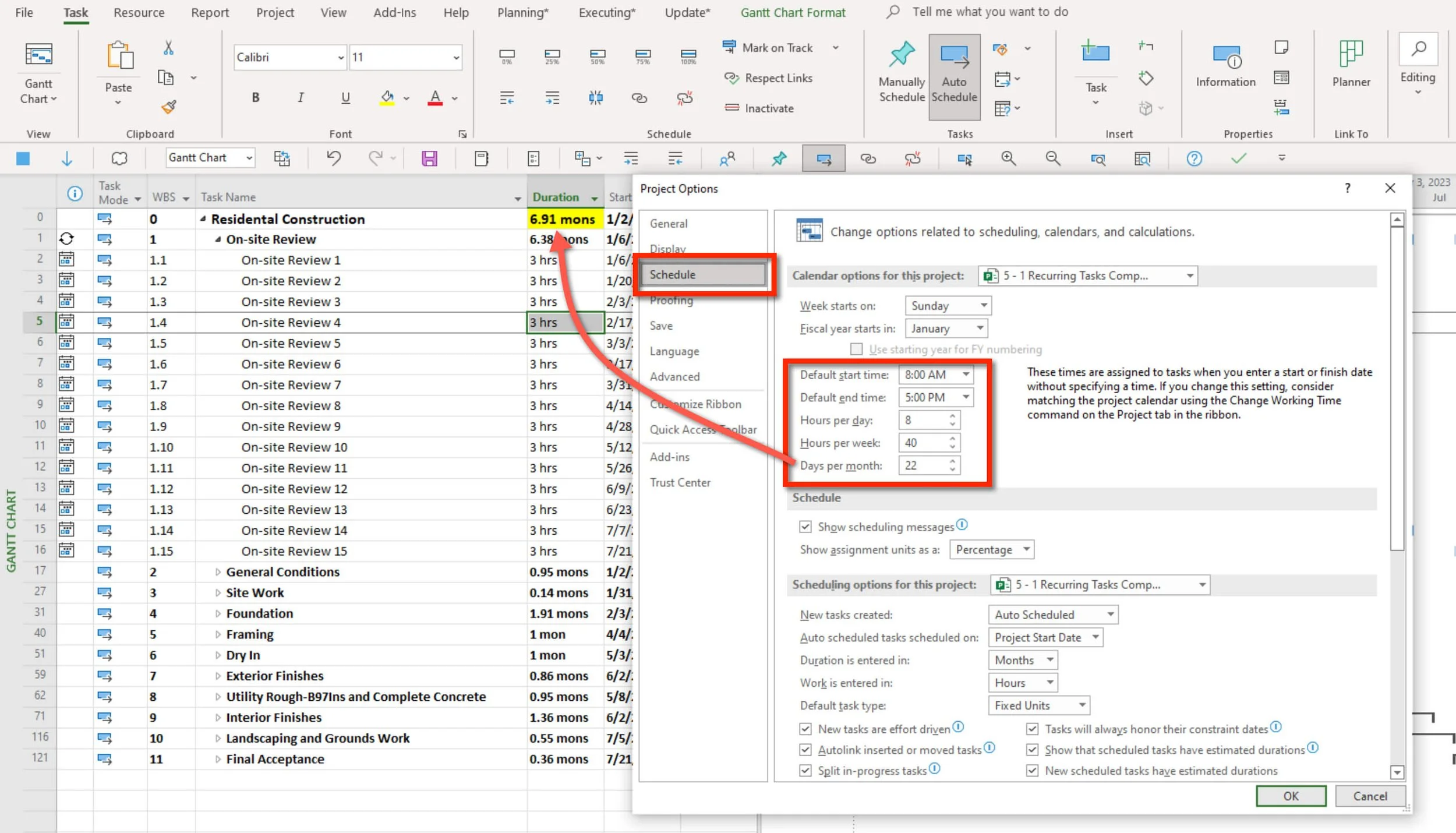Select Advanced in Project Options
Image resolution: width=1456 pixels, height=833 pixels.
point(674,377)
